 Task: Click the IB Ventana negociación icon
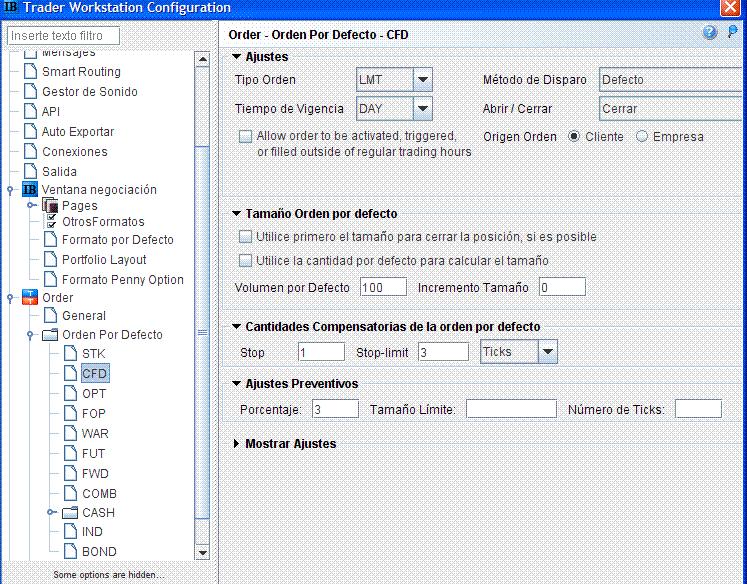click(30, 190)
